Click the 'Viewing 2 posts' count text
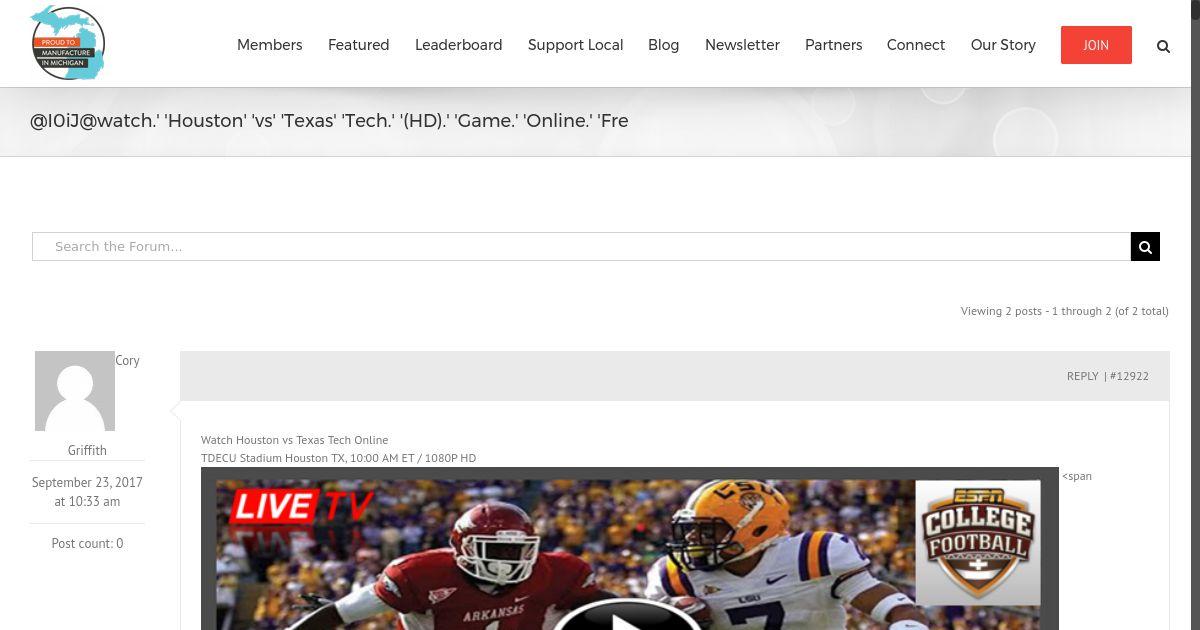The width and height of the screenshot is (1200, 630). pyautogui.click(x=1064, y=311)
